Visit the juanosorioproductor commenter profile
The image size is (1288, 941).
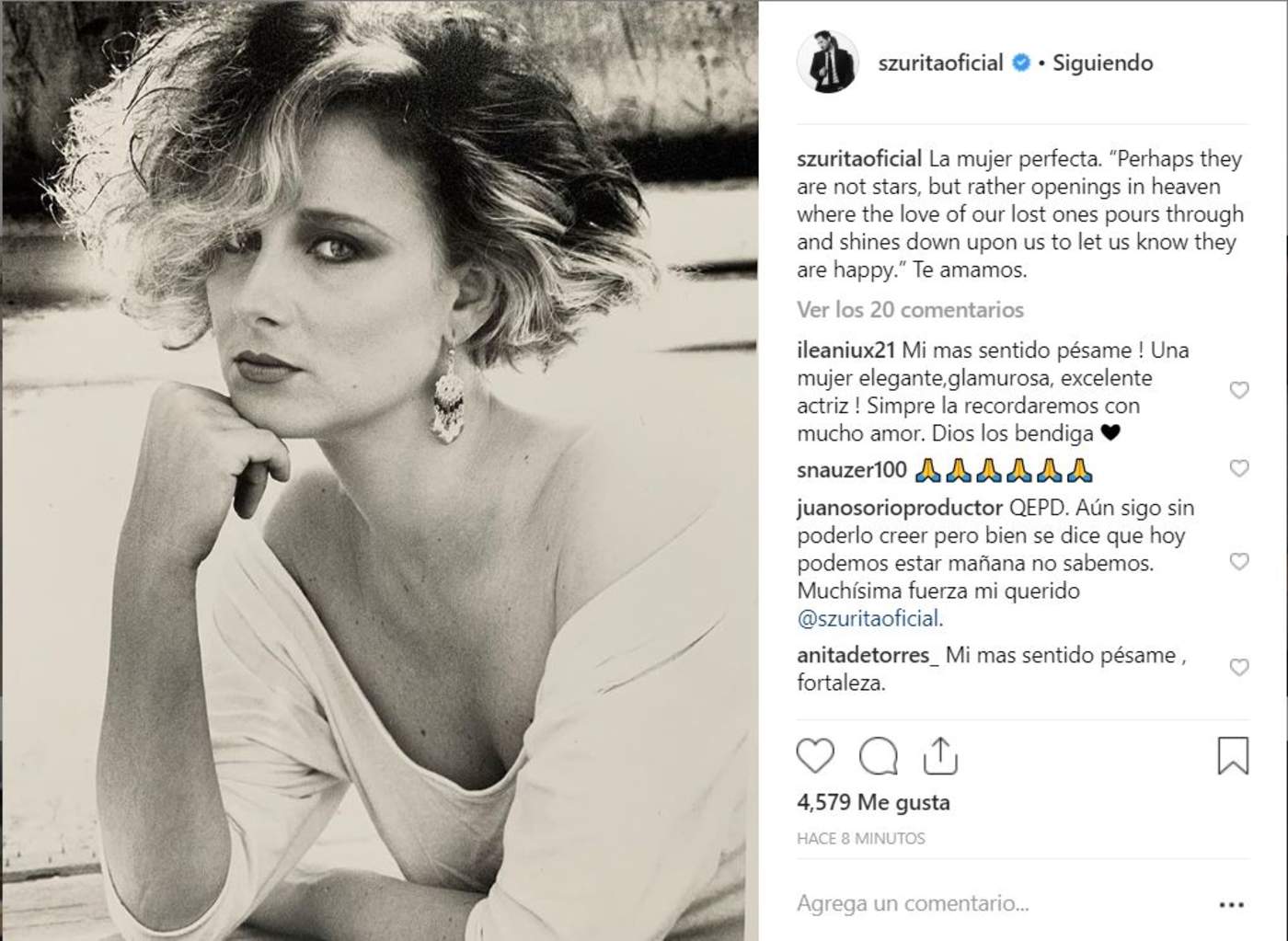[x=899, y=508]
